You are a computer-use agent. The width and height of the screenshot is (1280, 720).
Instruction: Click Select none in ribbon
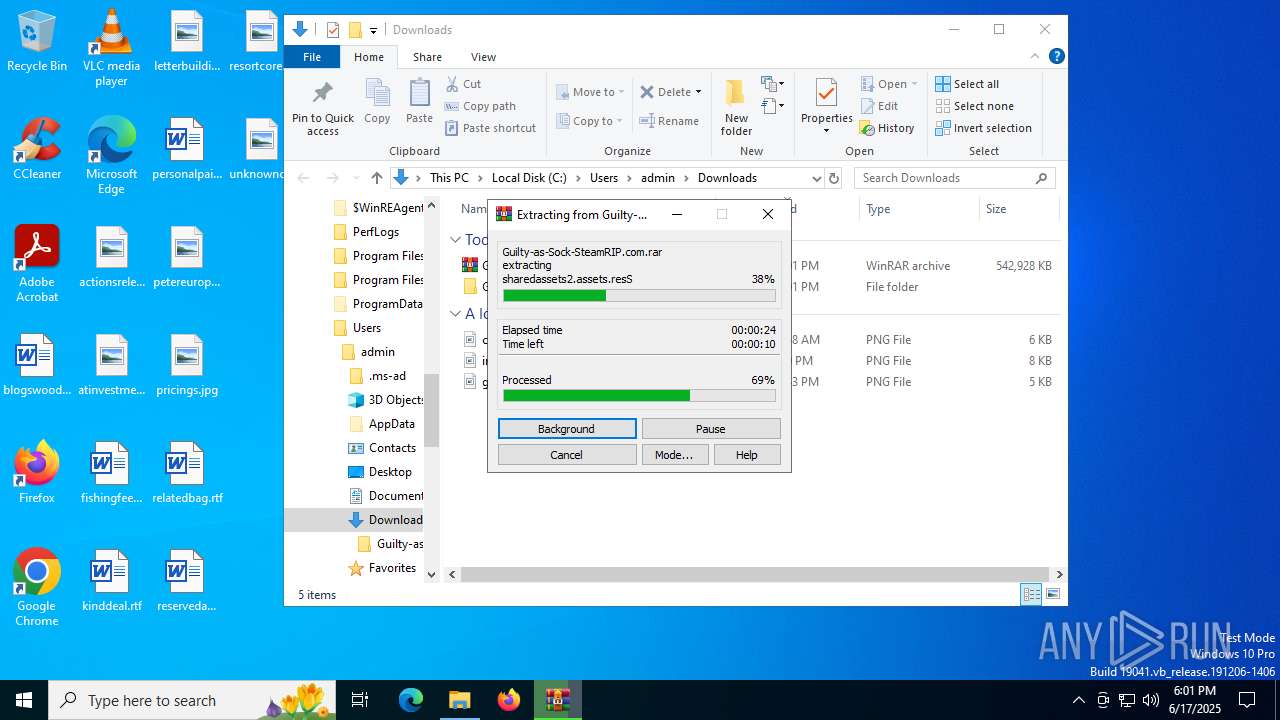(x=975, y=106)
